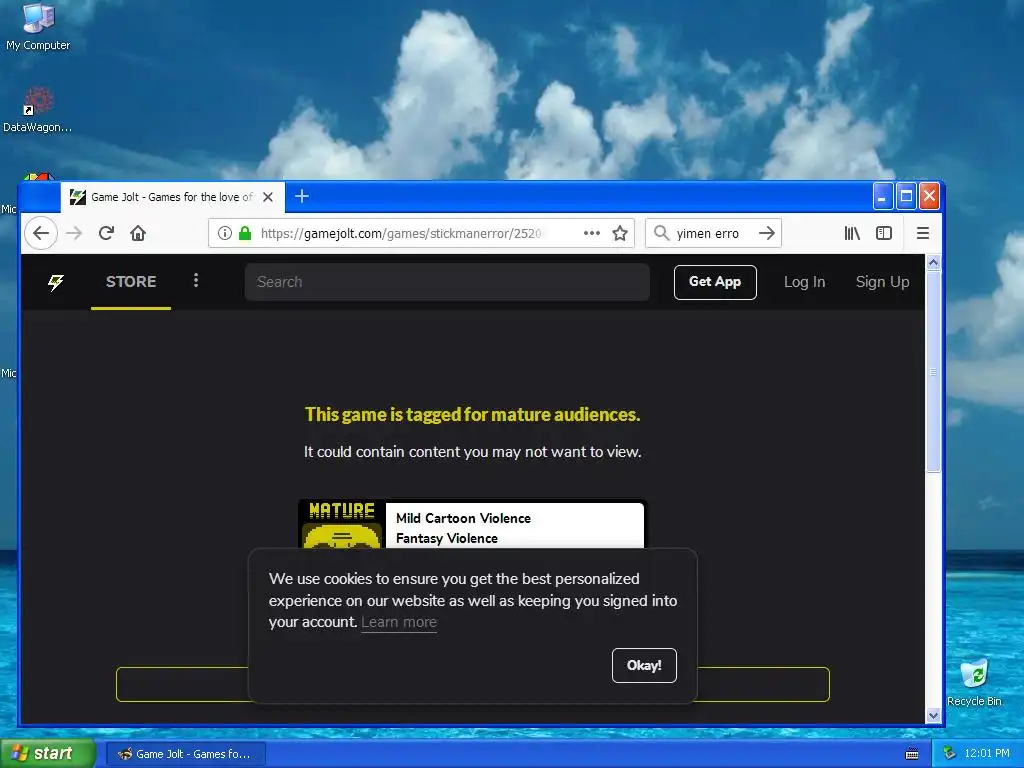Bookmark this page with the star icon

(x=620, y=233)
